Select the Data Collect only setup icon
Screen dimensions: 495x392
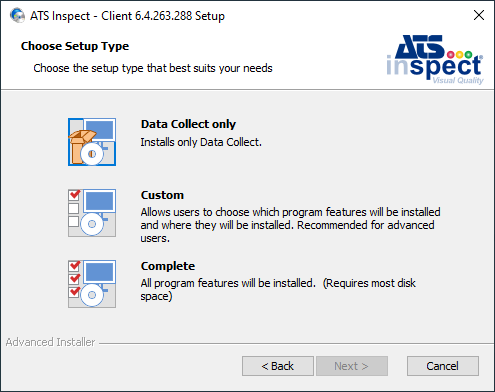coord(92,142)
